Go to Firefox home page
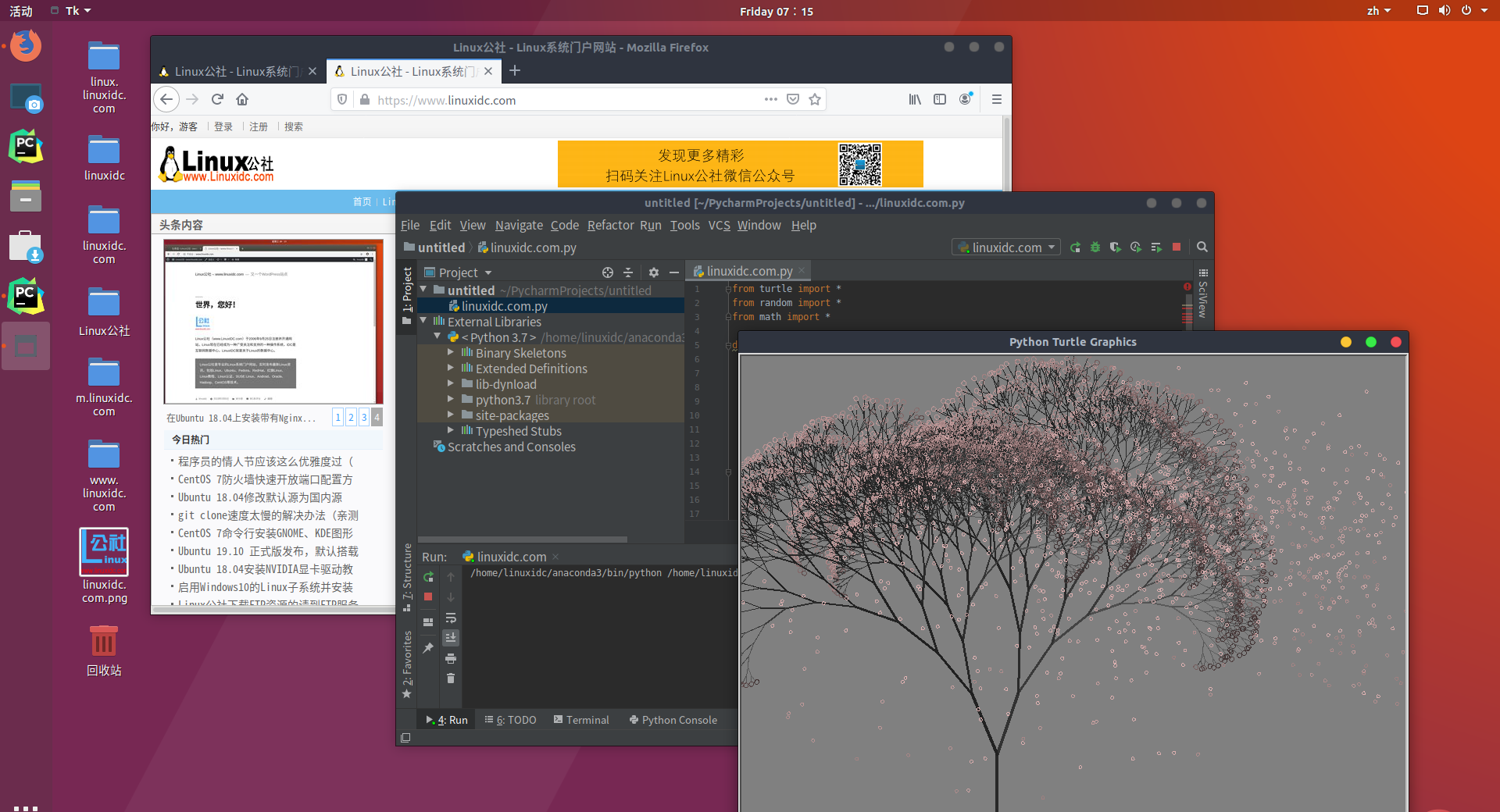This screenshot has width=1500, height=812. pos(242,99)
